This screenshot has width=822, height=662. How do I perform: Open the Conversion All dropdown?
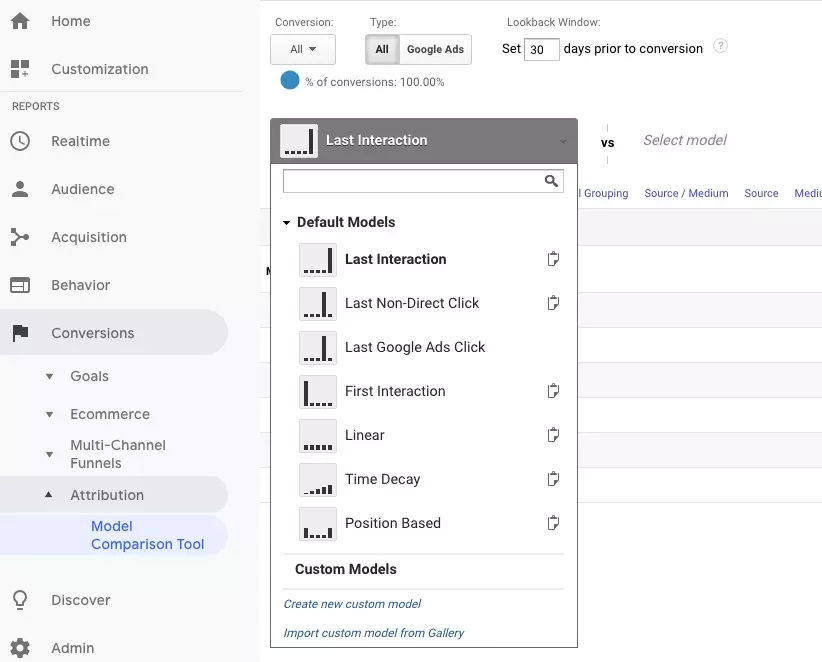tap(303, 49)
